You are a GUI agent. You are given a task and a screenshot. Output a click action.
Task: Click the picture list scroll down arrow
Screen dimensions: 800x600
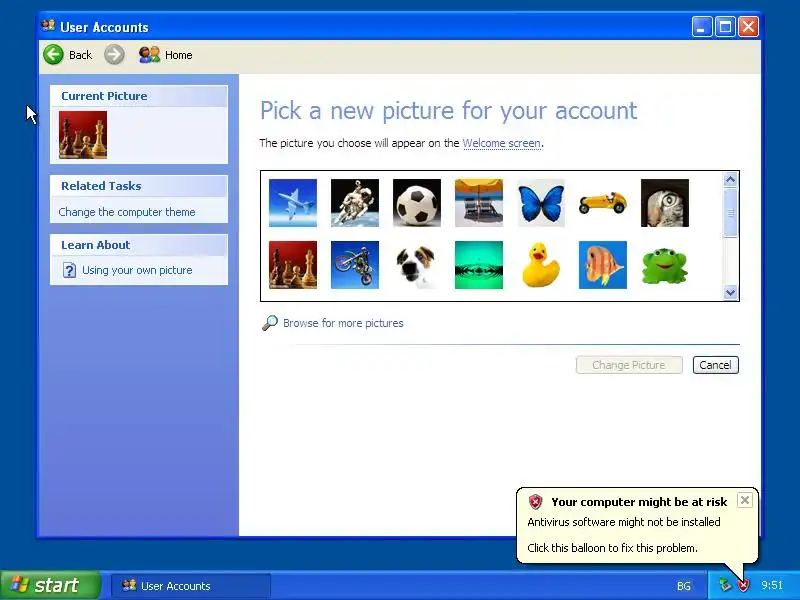(x=731, y=292)
